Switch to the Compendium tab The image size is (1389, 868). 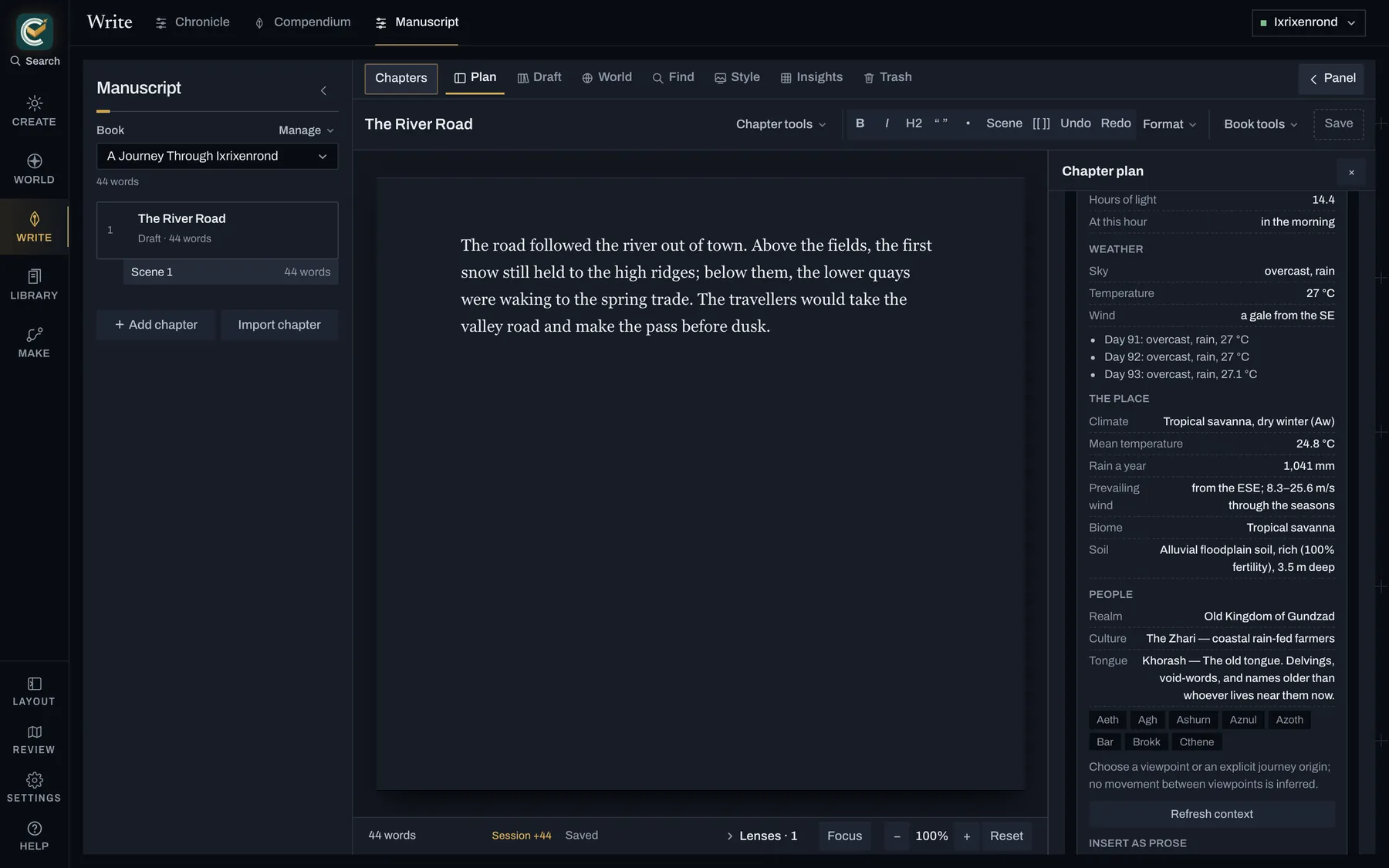tap(302, 22)
